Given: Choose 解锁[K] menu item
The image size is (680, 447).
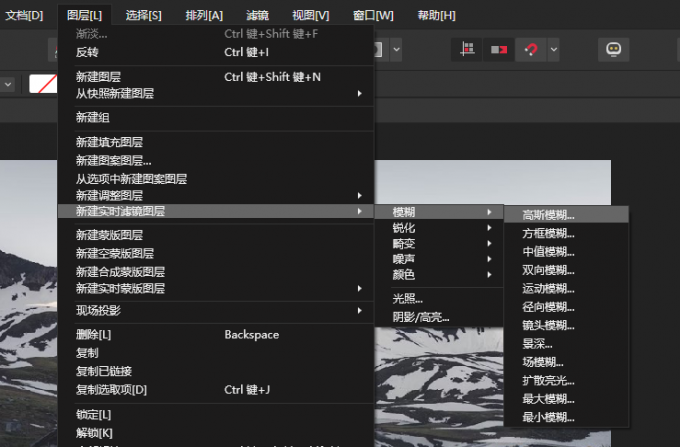Looking at the screenshot, I should (x=216, y=433).
